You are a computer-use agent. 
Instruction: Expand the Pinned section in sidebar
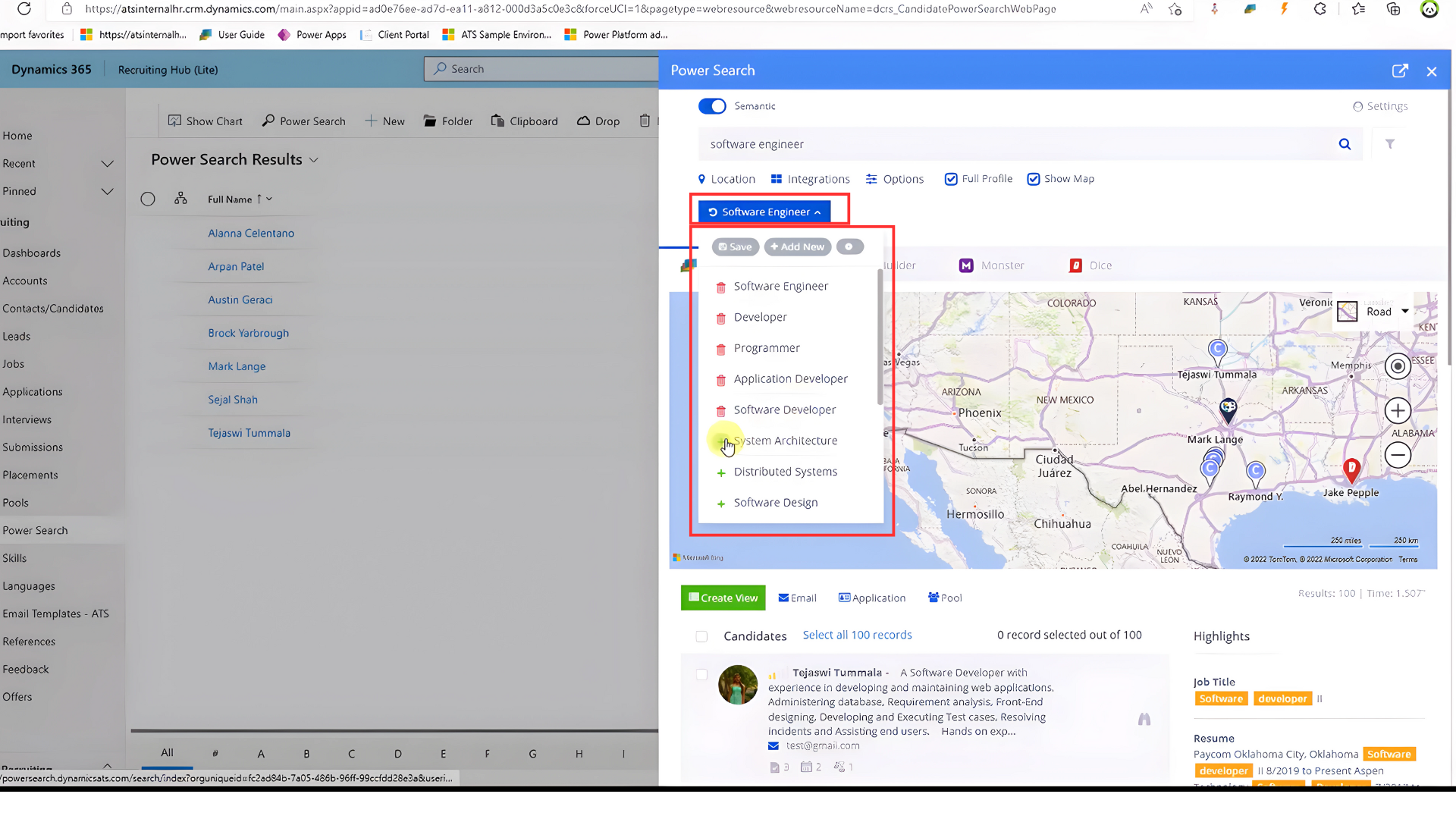pos(107,192)
